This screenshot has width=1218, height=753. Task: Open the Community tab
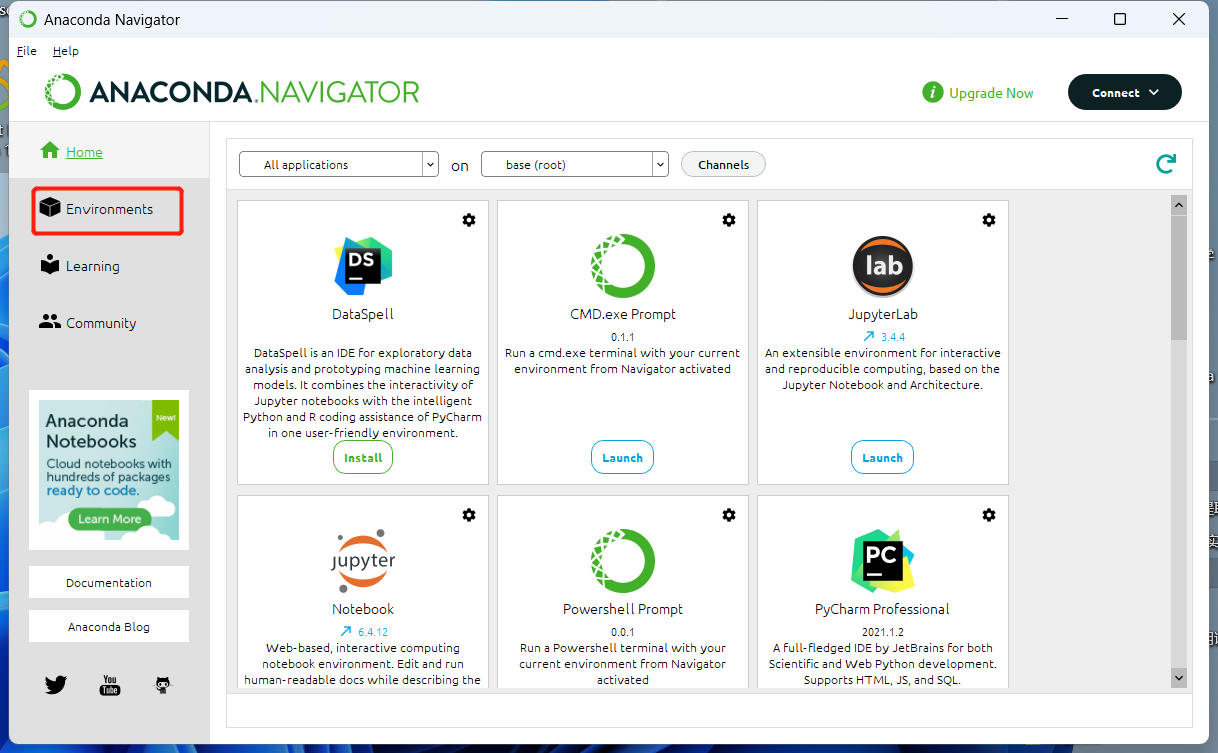coord(88,323)
